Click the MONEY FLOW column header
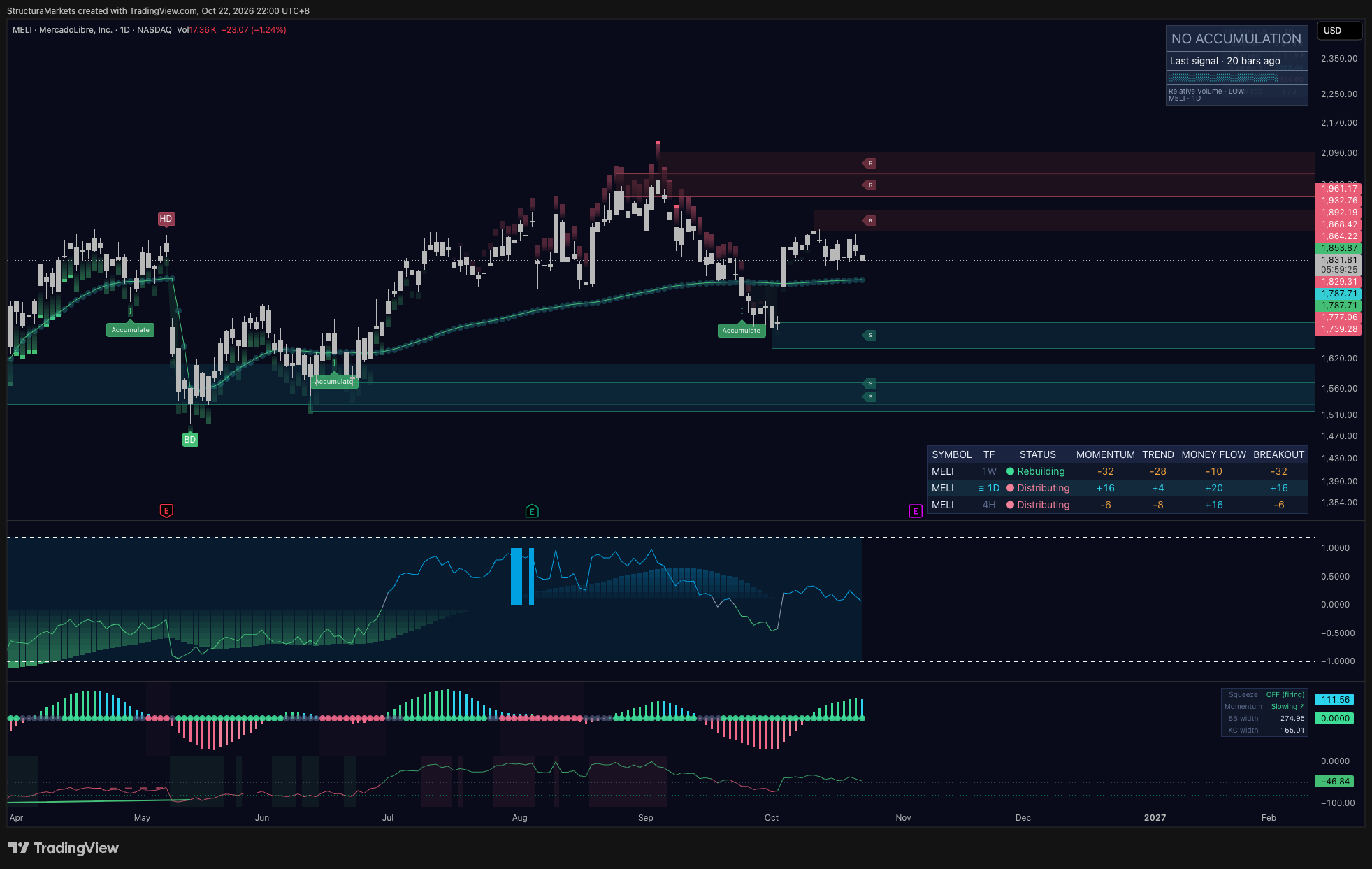1372x869 pixels. (1213, 454)
